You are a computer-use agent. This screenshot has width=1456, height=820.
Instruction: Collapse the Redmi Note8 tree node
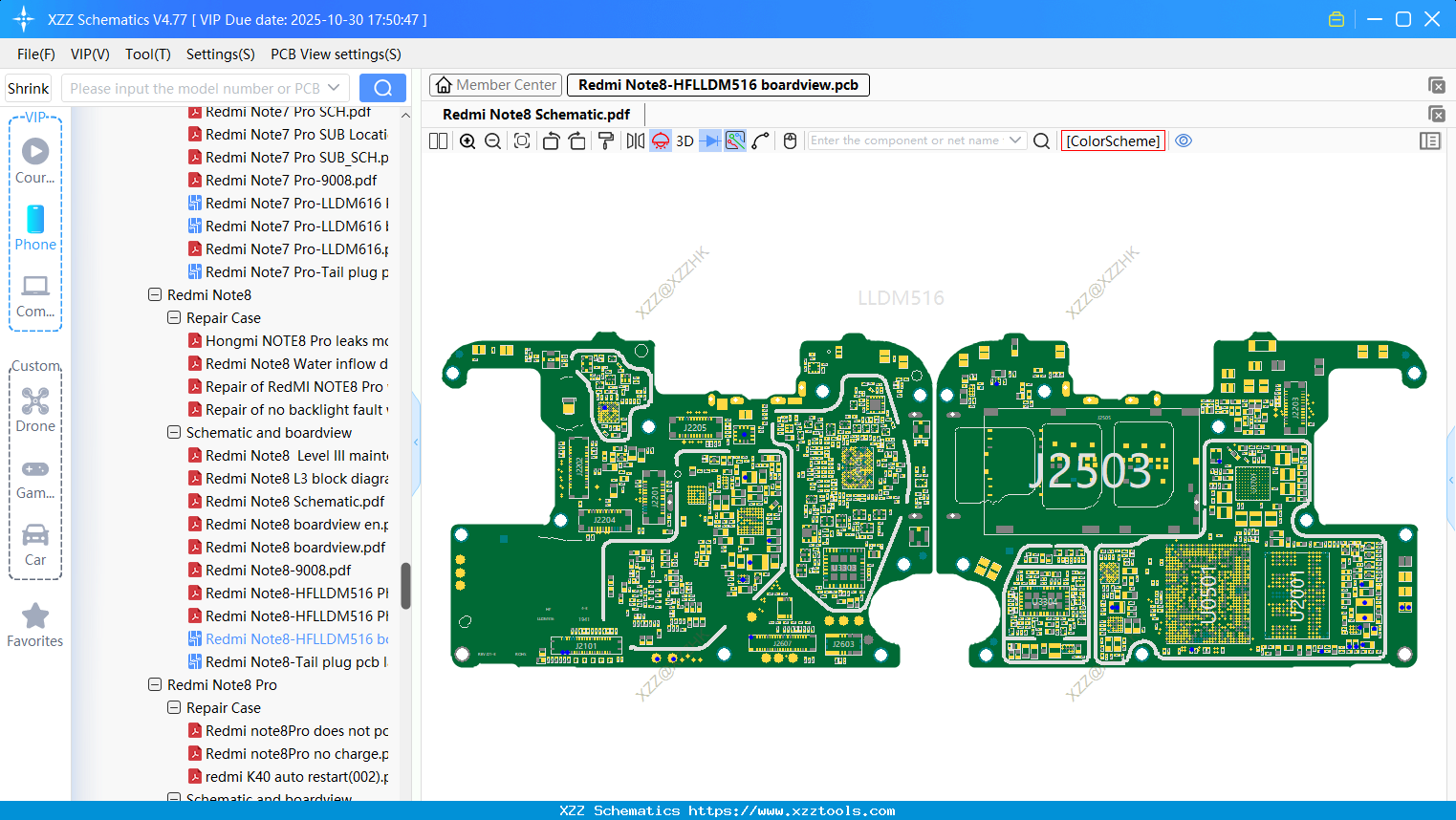click(155, 294)
